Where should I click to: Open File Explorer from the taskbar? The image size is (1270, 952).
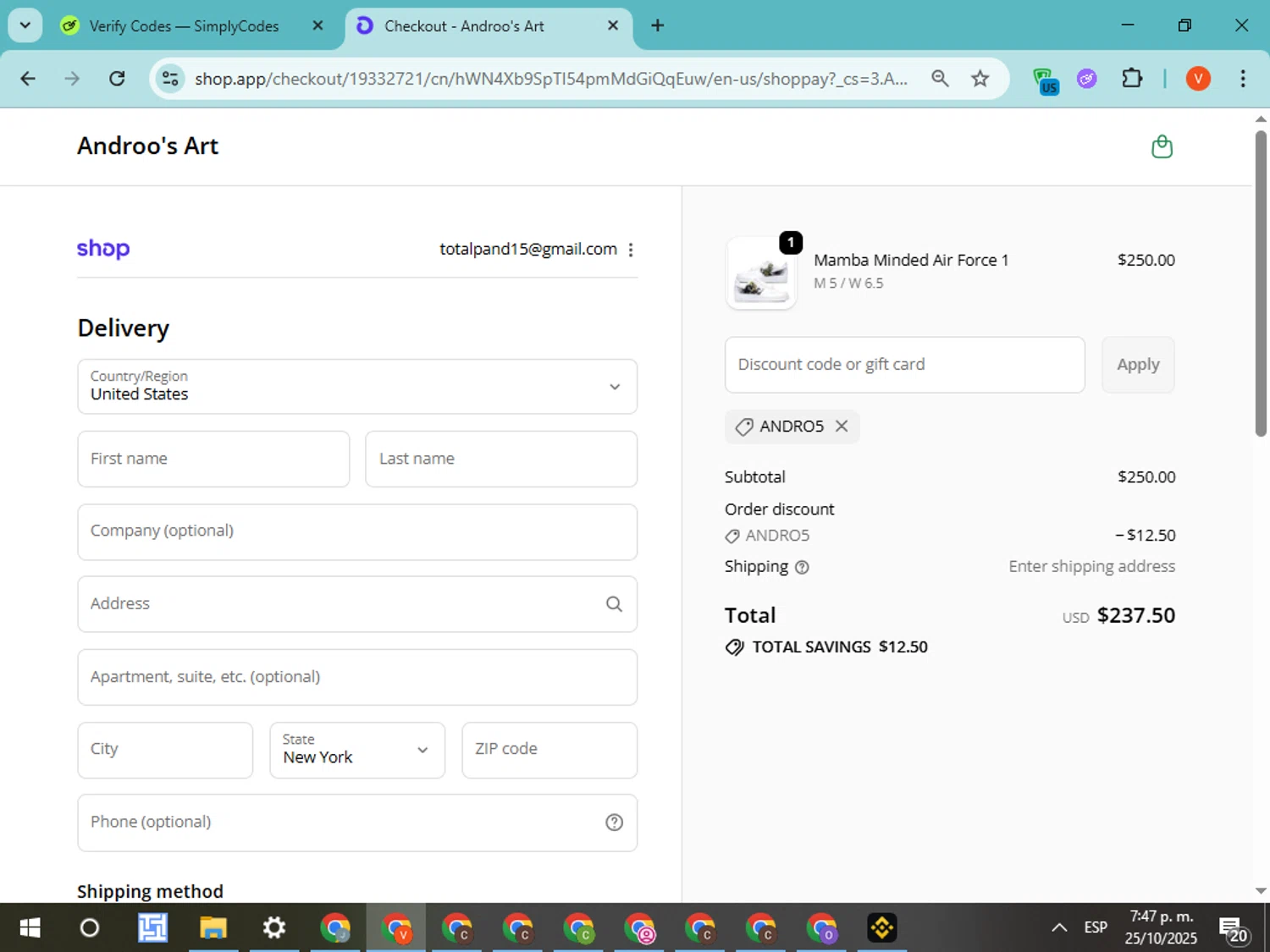(x=213, y=927)
